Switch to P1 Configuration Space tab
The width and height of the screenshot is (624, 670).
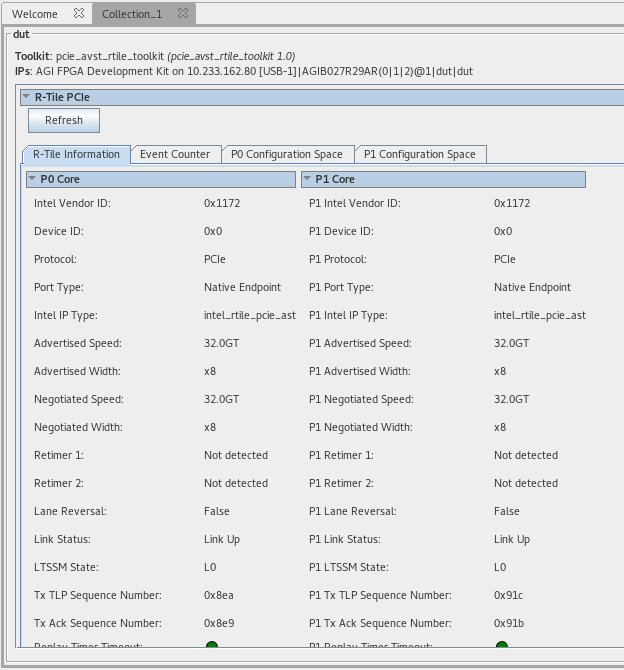420,154
